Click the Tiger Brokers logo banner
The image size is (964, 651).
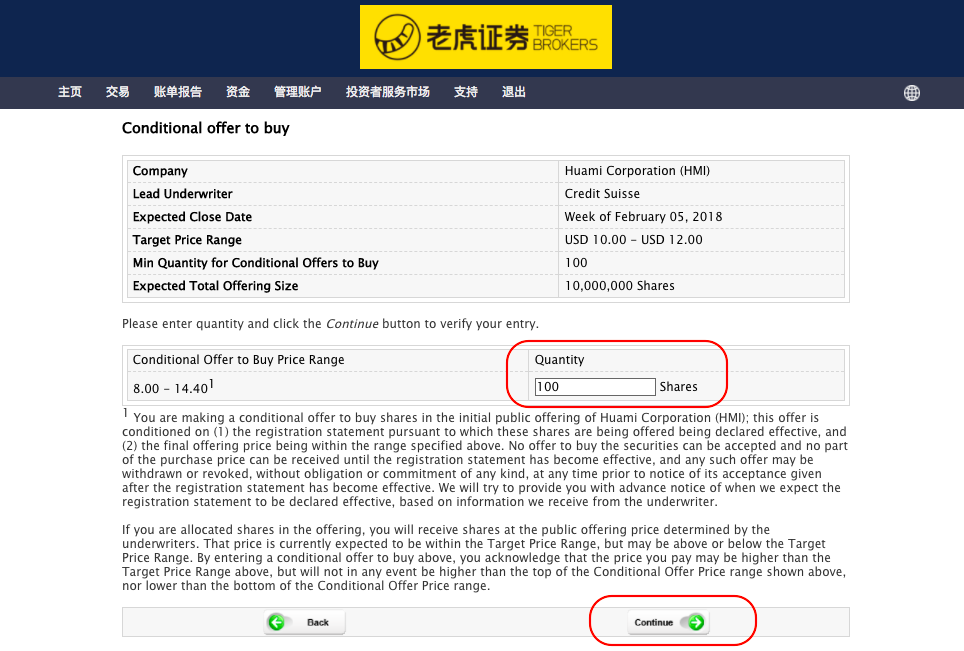(x=486, y=37)
